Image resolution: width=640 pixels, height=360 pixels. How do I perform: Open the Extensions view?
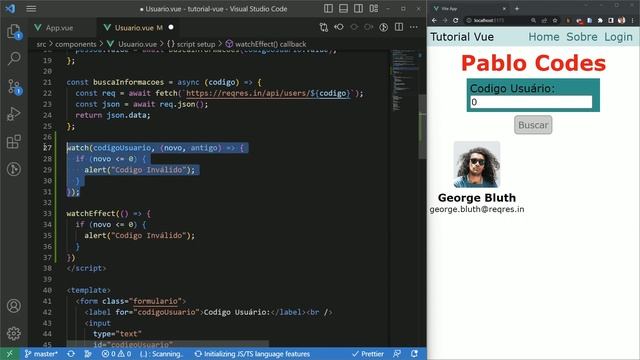pos(14,142)
